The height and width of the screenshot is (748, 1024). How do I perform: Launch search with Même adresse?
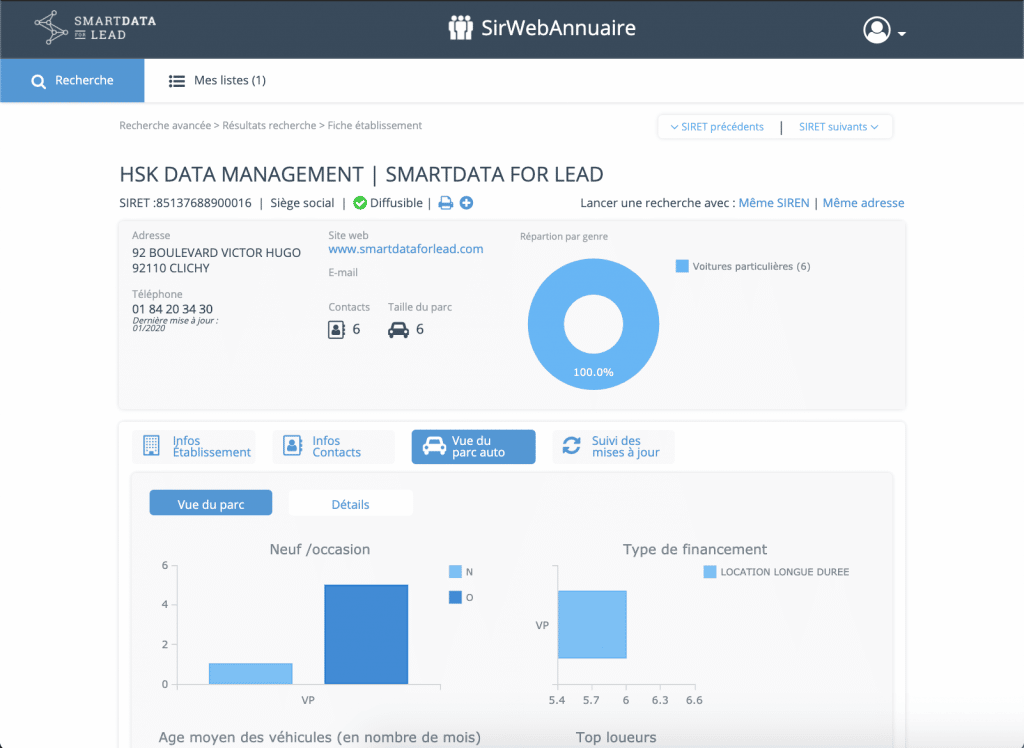click(863, 203)
